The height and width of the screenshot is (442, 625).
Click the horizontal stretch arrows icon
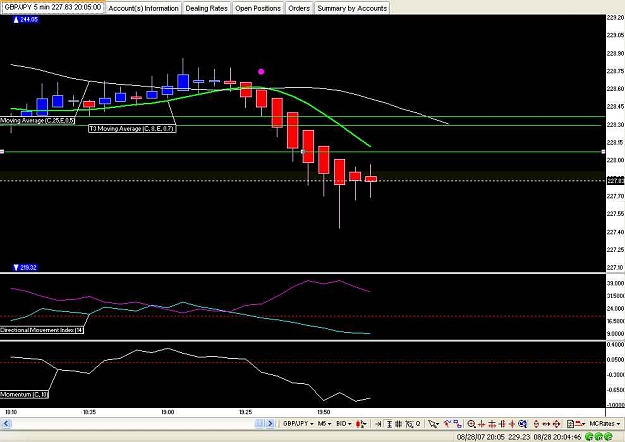pos(546,424)
